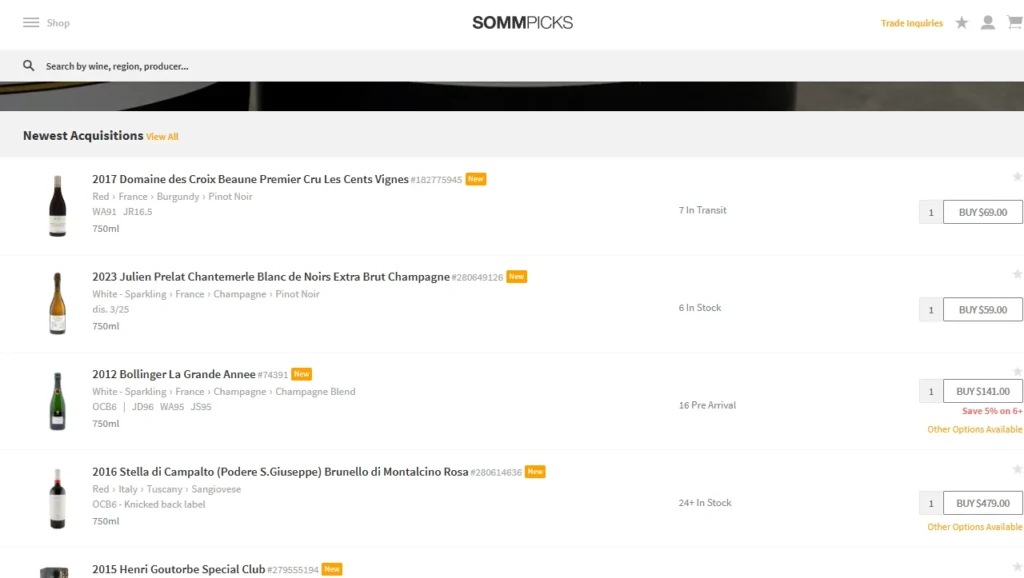1024x578 pixels.
Task: Focus the wine search input field
Action: pyautogui.click(x=522, y=66)
